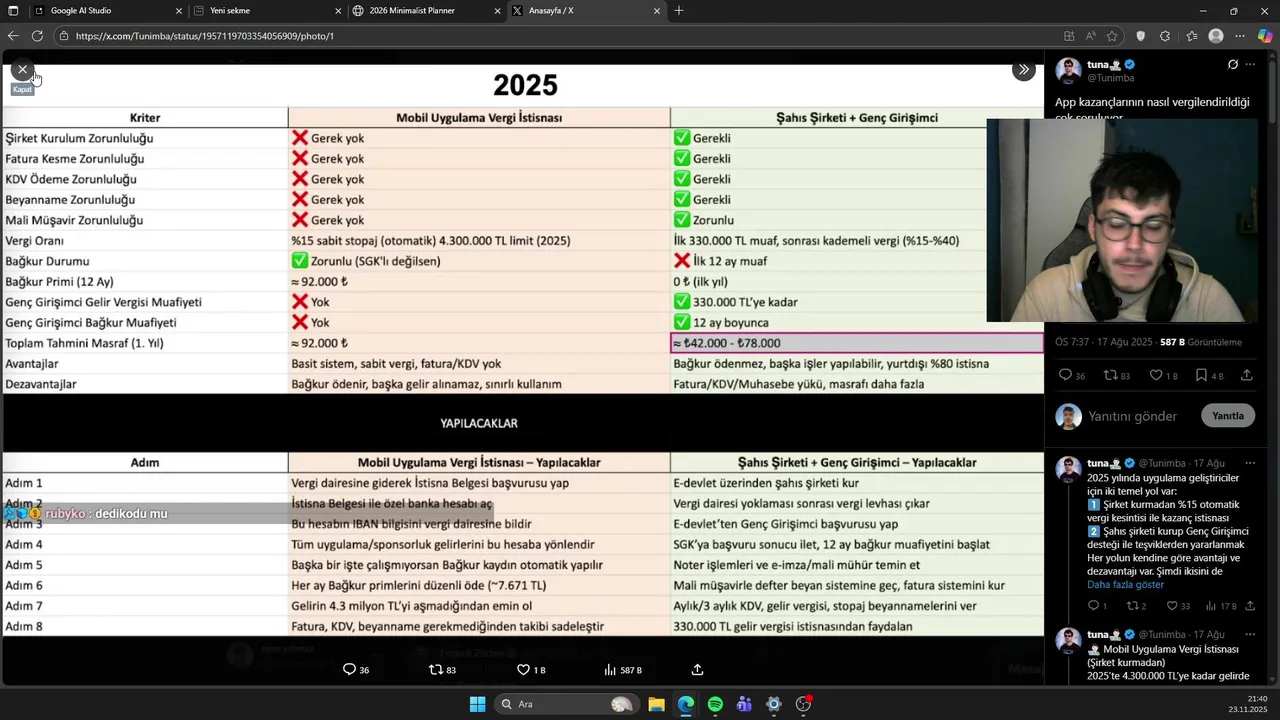The image size is (1280, 720).
Task: Open Spotify from the taskbar
Action: click(x=715, y=704)
